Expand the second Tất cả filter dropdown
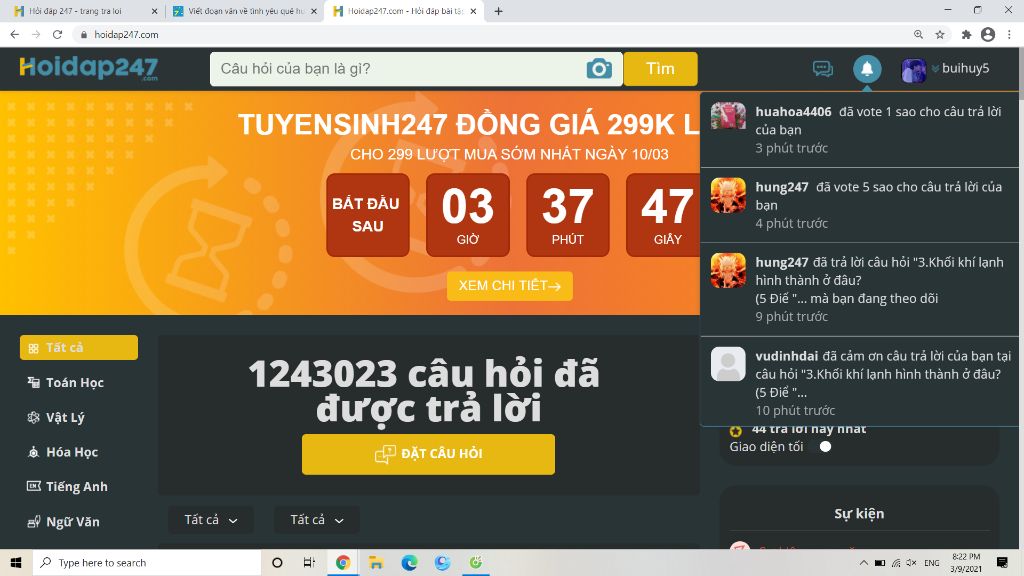 click(x=316, y=520)
